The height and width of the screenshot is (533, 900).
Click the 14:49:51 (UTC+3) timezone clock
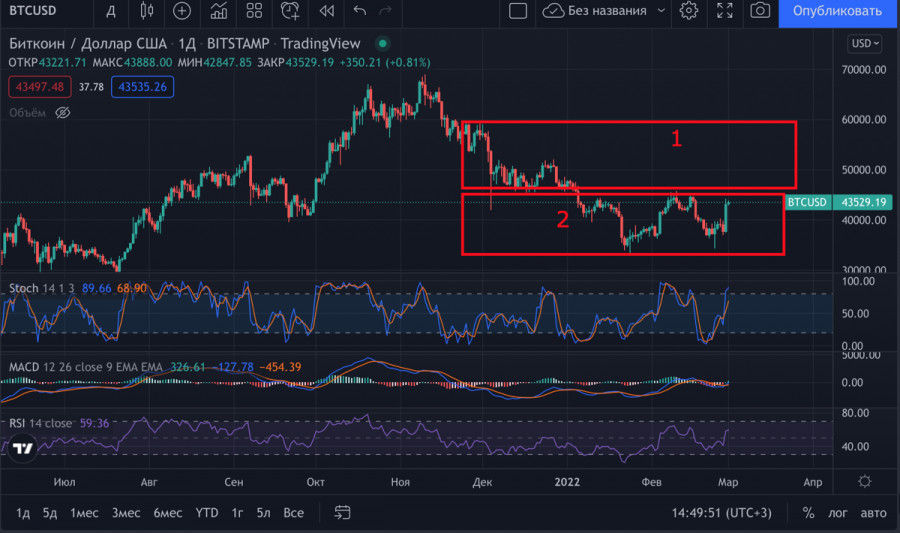coord(721,513)
